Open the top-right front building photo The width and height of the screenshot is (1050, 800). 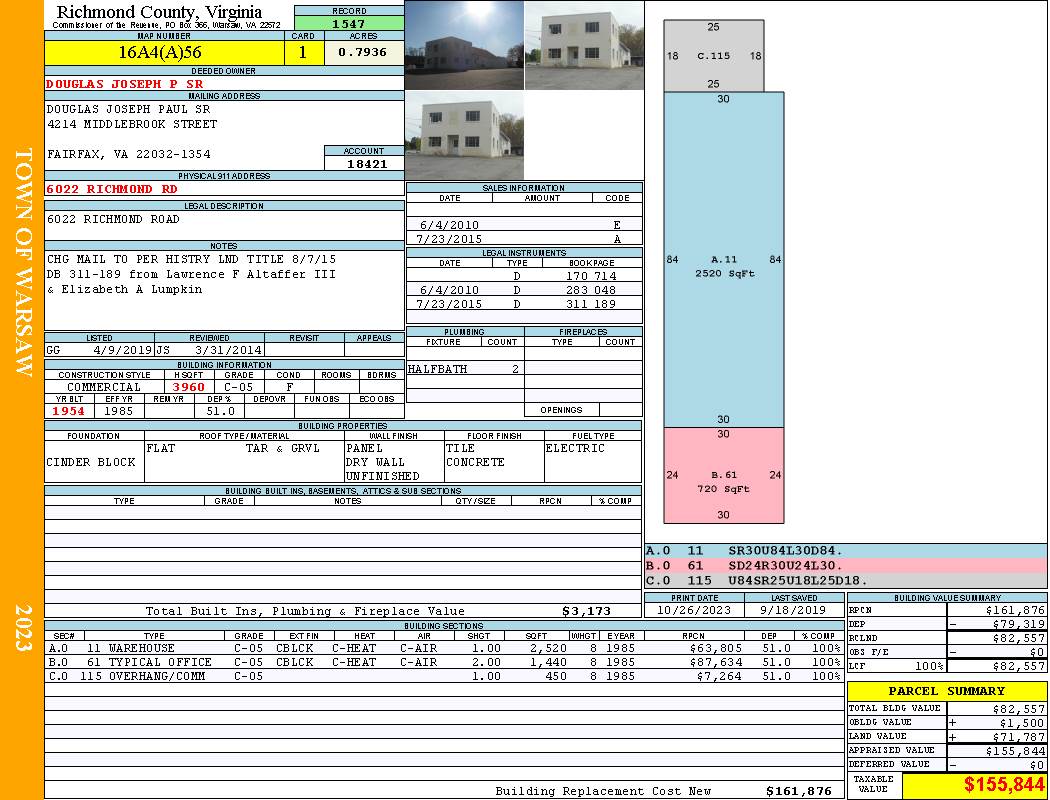(584, 45)
